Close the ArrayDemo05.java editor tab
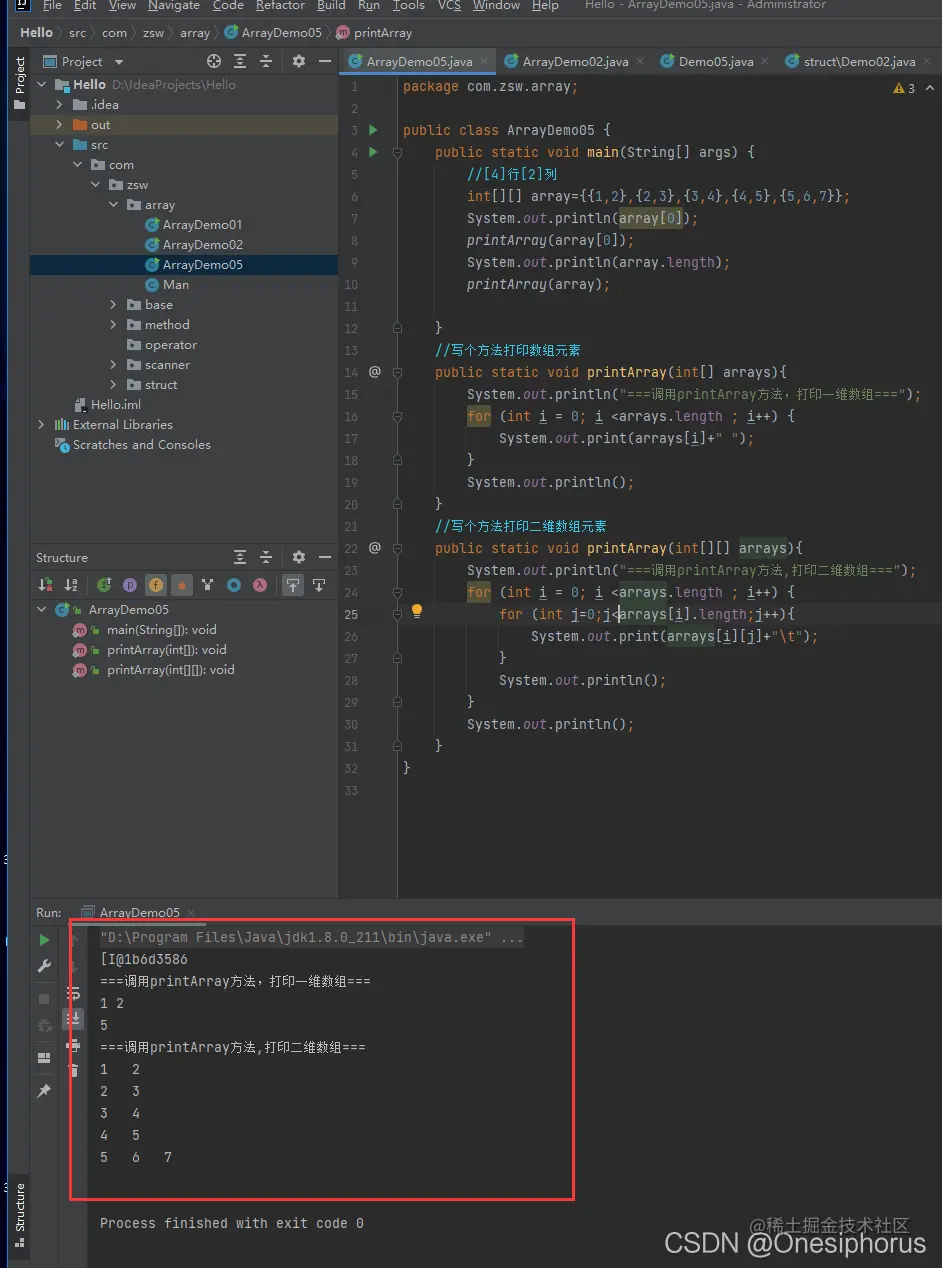942x1268 pixels. pos(486,62)
